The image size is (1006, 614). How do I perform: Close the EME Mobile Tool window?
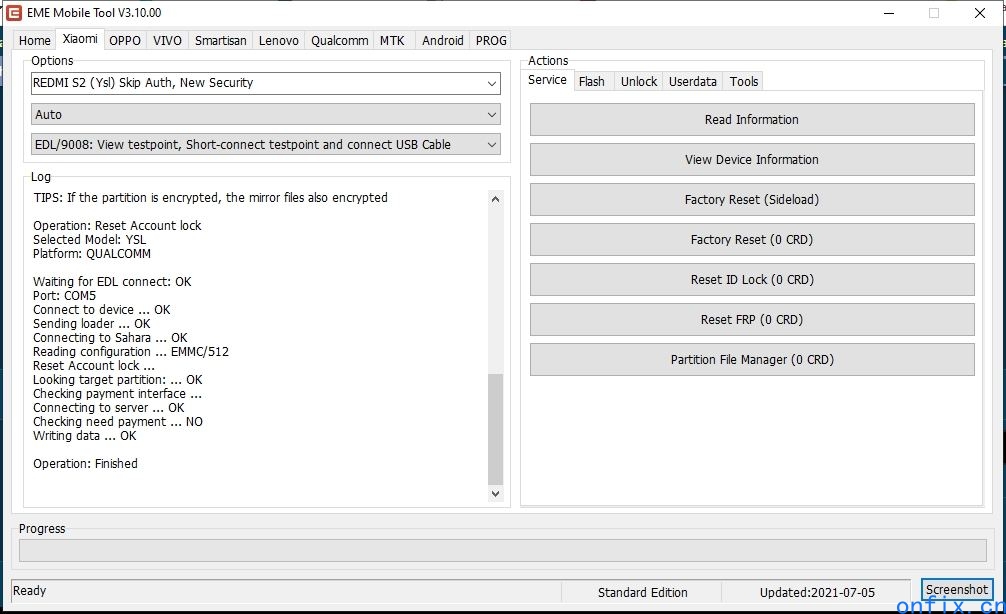[x=980, y=13]
